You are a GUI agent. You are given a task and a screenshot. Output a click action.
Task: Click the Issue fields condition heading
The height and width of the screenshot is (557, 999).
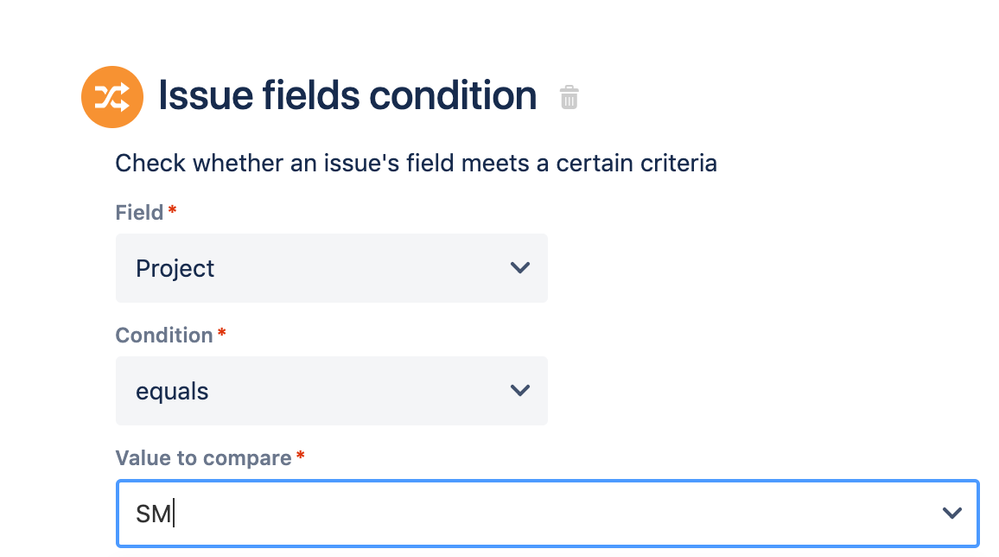[347, 97]
